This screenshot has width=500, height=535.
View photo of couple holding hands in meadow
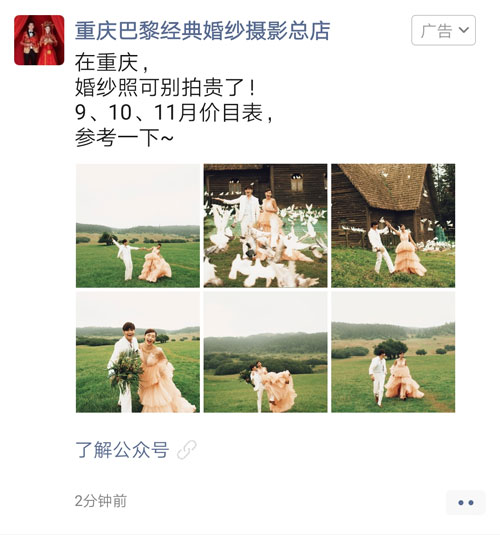(x=138, y=226)
